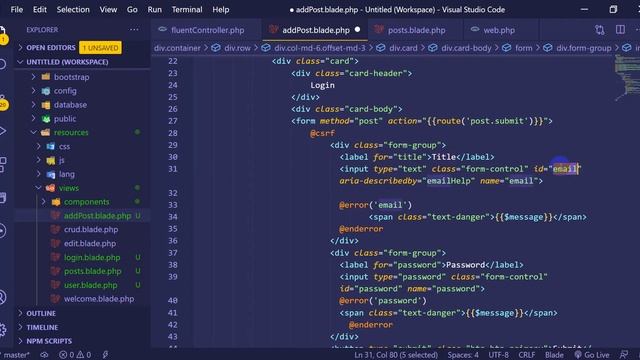Open the Help menu
This screenshot has height=360, width=640.
(x=221, y=9)
